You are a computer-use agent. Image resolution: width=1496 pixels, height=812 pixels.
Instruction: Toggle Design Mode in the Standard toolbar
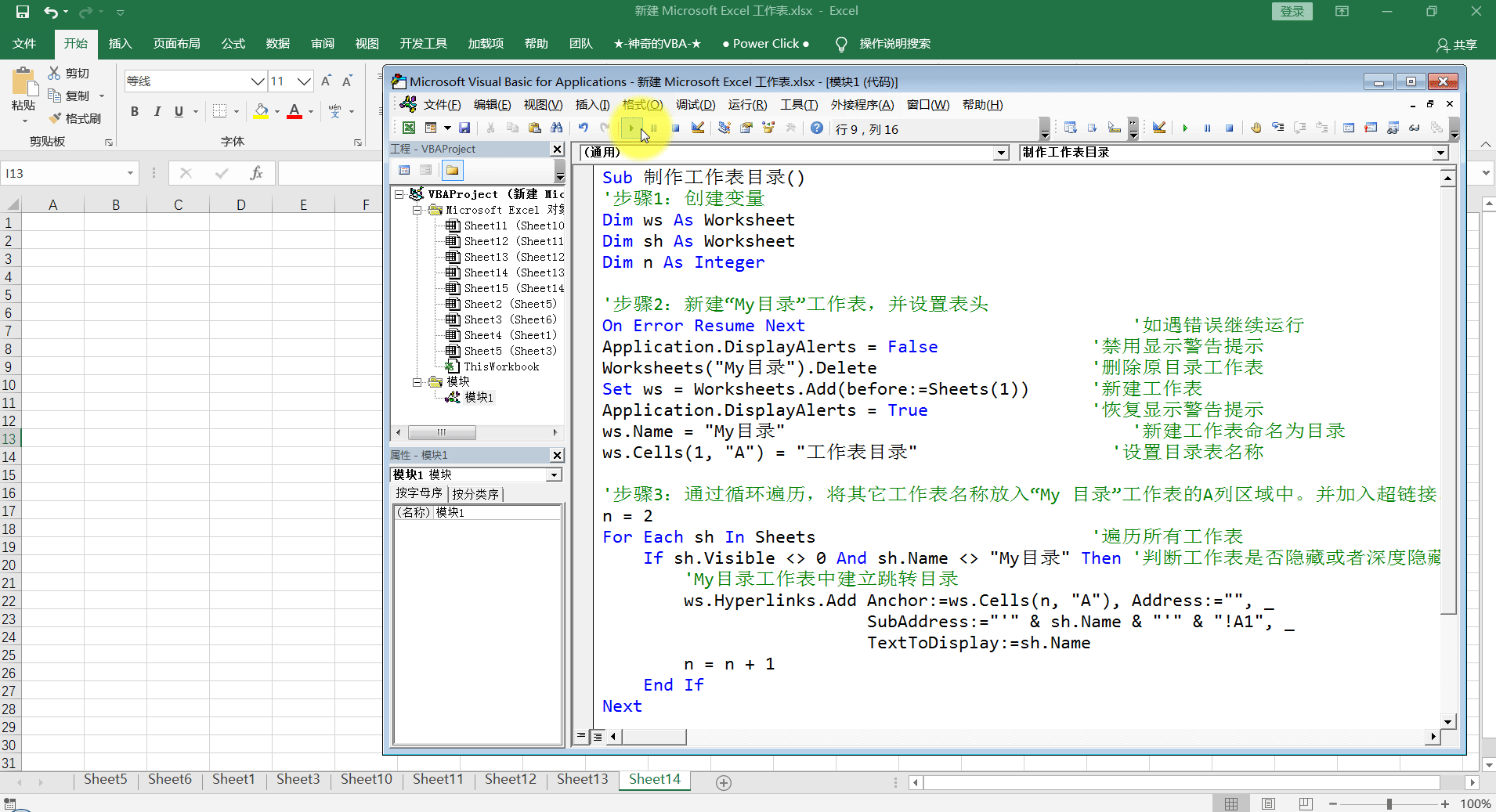coord(697,128)
